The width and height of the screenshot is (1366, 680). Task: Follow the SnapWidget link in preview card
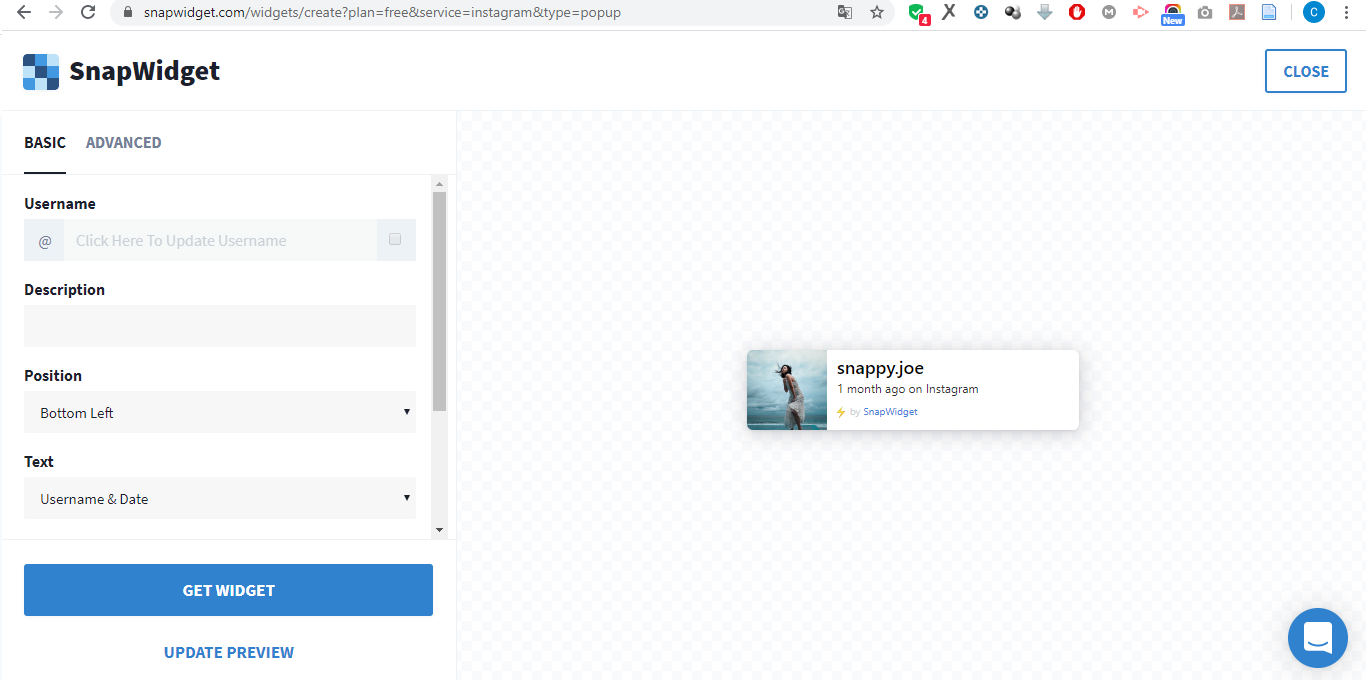click(x=890, y=412)
